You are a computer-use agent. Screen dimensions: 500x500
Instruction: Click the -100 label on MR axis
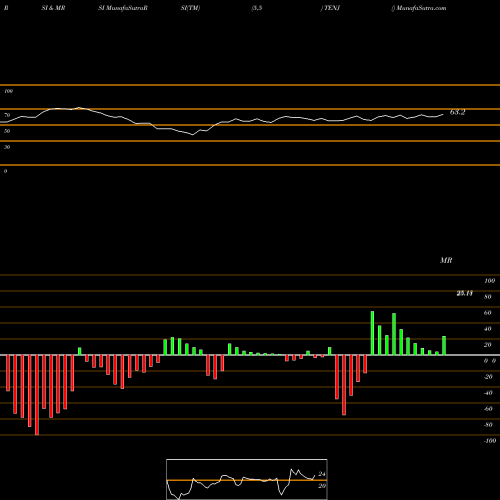[x=490, y=441]
